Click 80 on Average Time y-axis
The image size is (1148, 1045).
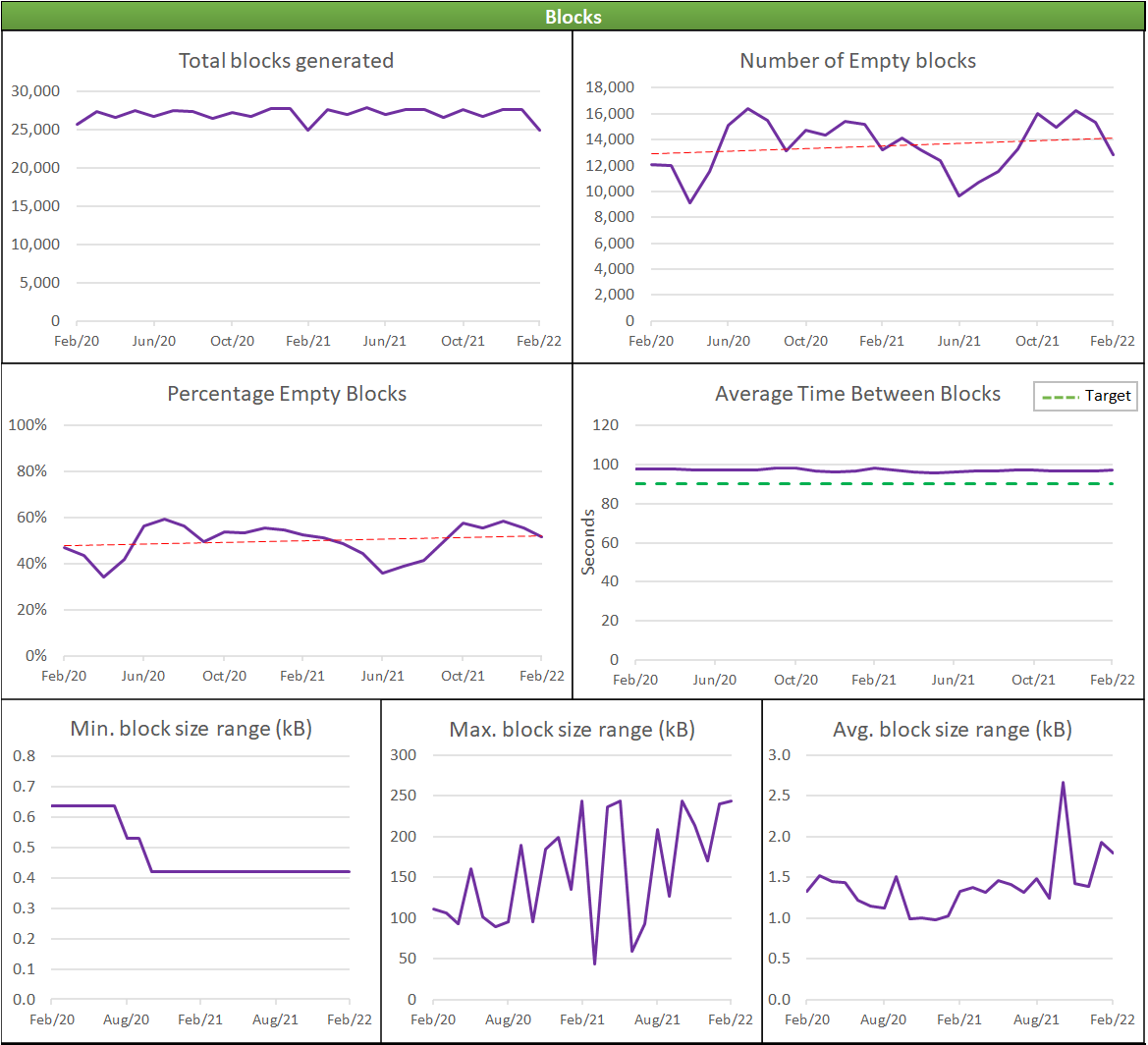coord(609,503)
